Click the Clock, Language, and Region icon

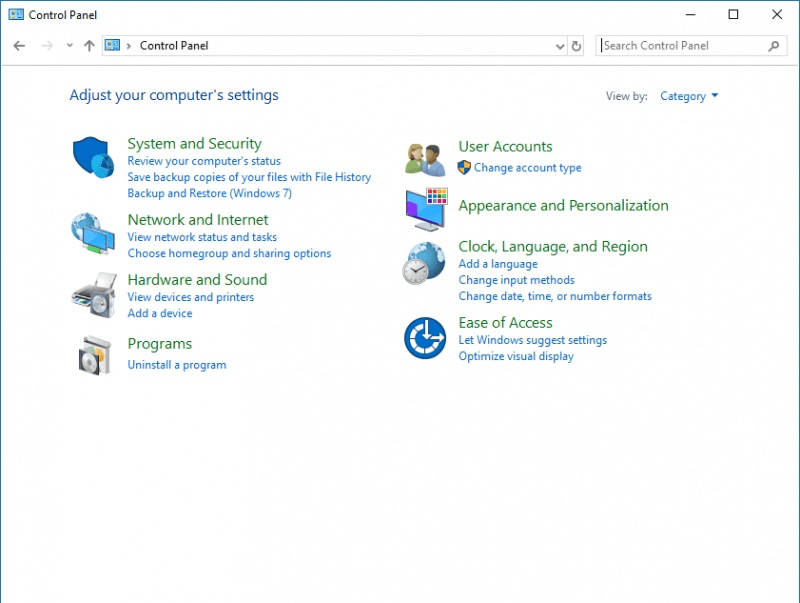[x=423, y=263]
